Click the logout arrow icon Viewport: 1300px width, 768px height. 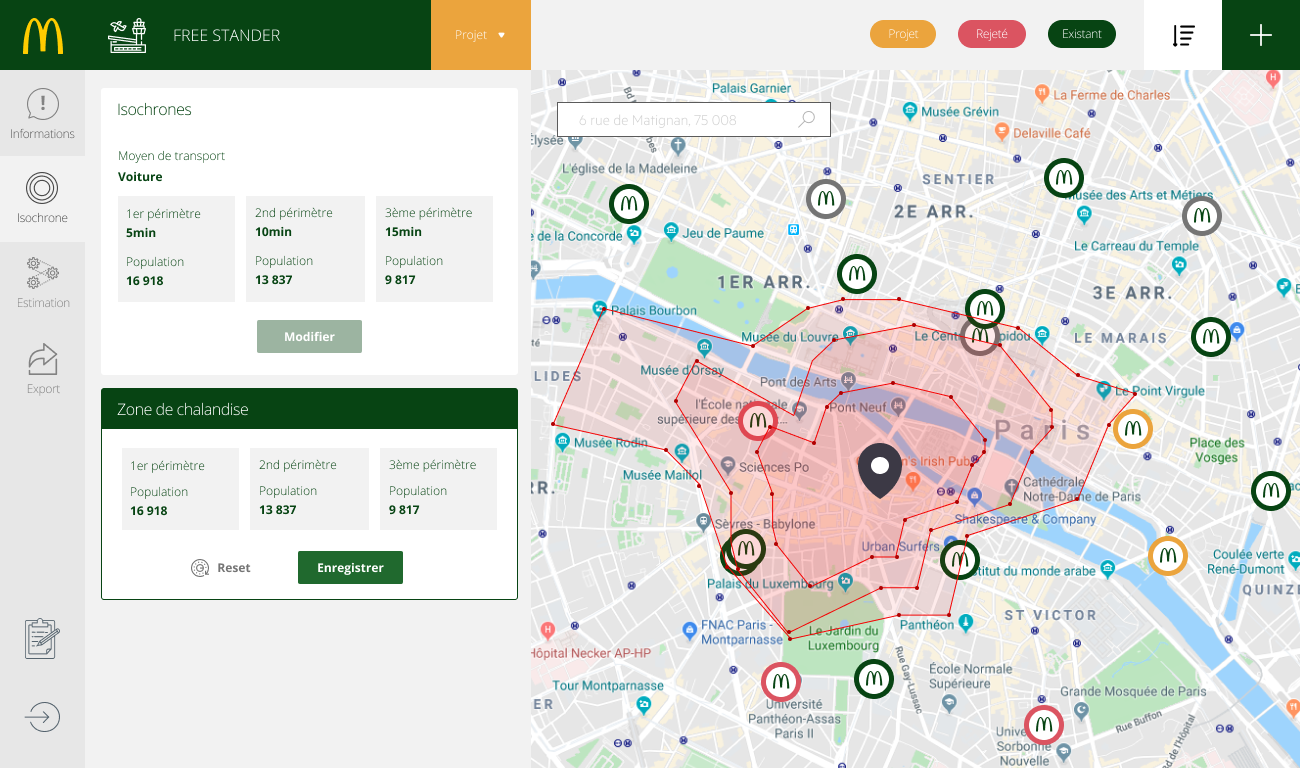pos(42,717)
